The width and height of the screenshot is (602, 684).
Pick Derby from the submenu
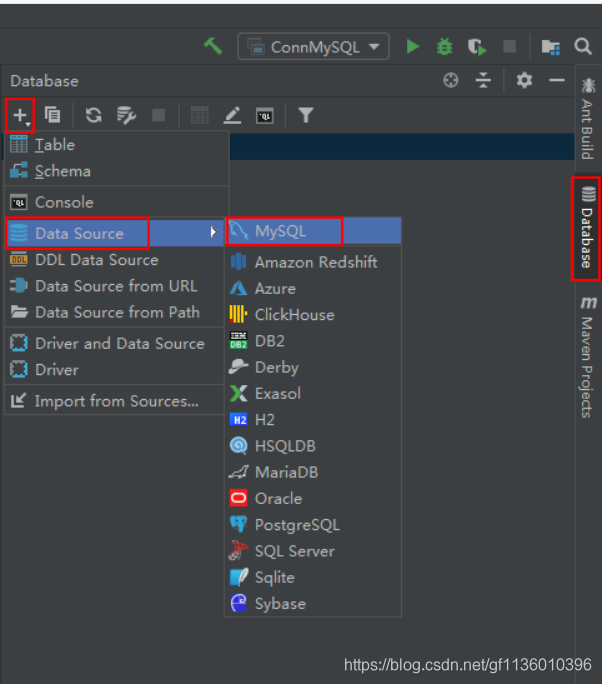(313, 367)
